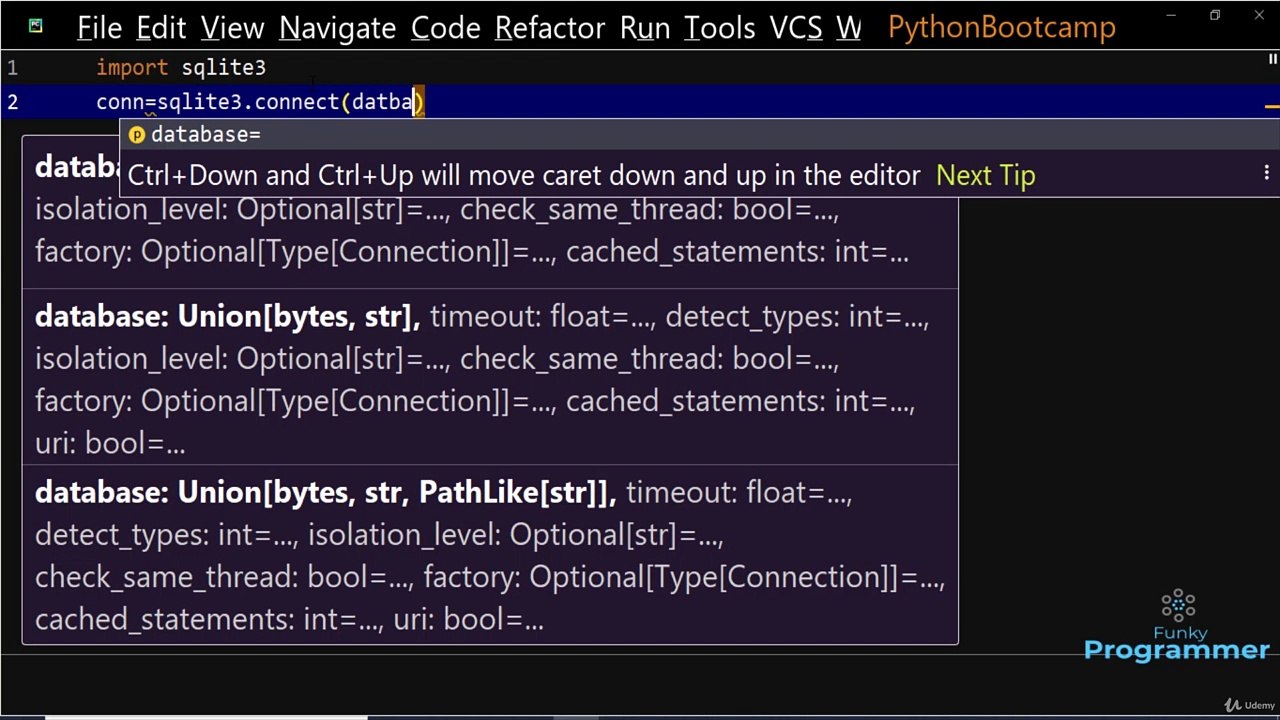1280x720 pixels.
Task: Open the Run menu
Action: click(644, 28)
